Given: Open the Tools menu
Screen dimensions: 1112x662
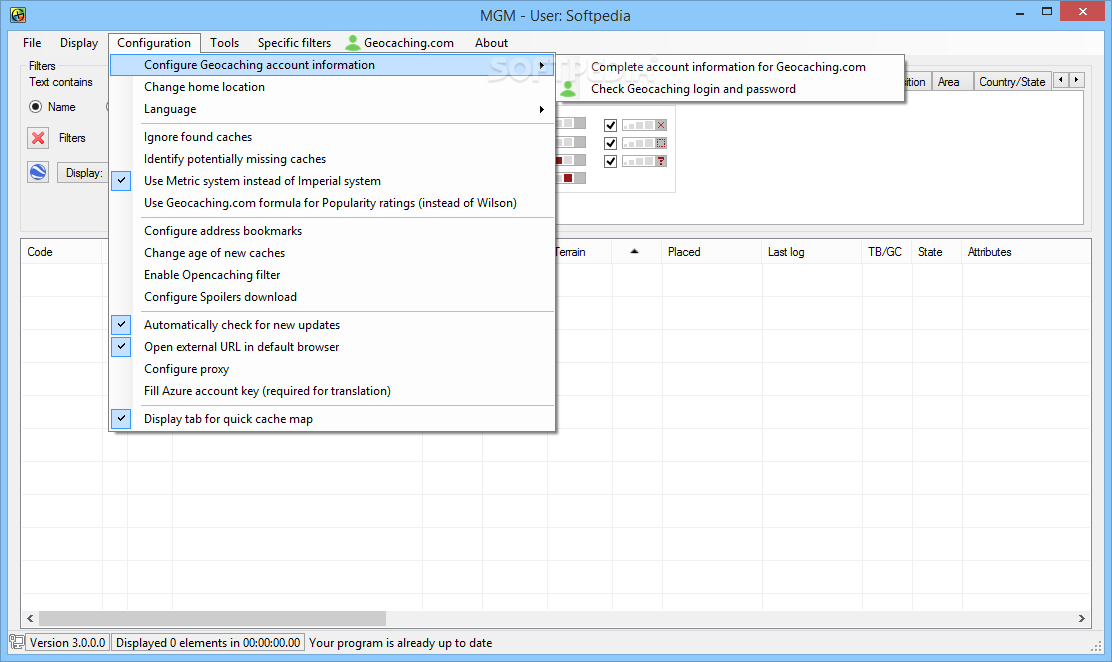Looking at the screenshot, I should [x=224, y=43].
